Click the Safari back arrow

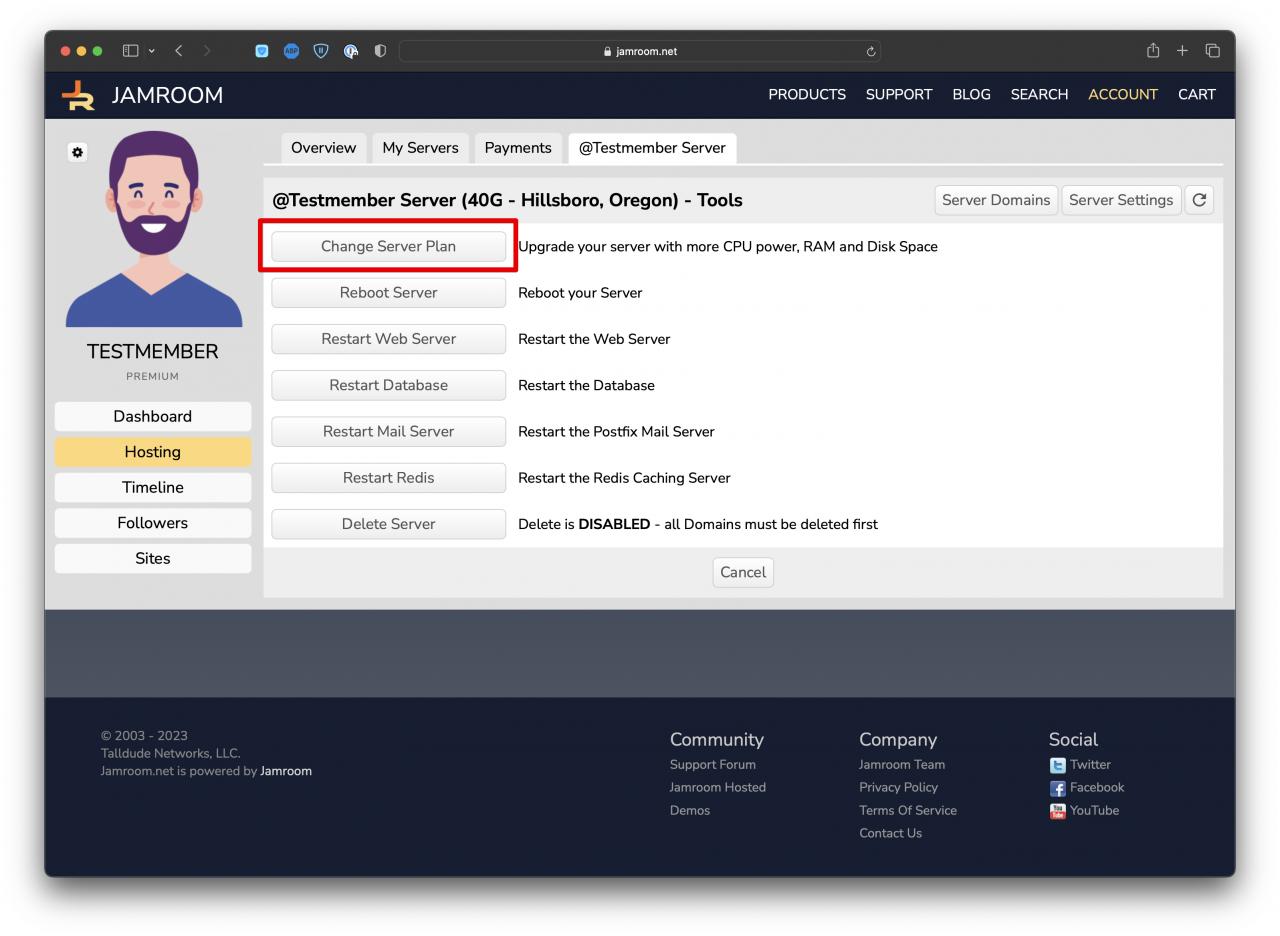[179, 51]
